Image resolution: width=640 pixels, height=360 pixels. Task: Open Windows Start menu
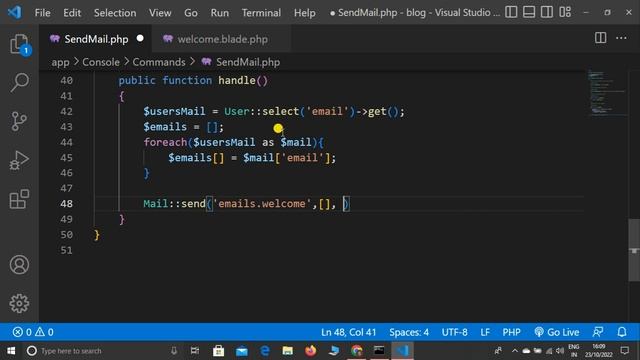(x=11, y=351)
